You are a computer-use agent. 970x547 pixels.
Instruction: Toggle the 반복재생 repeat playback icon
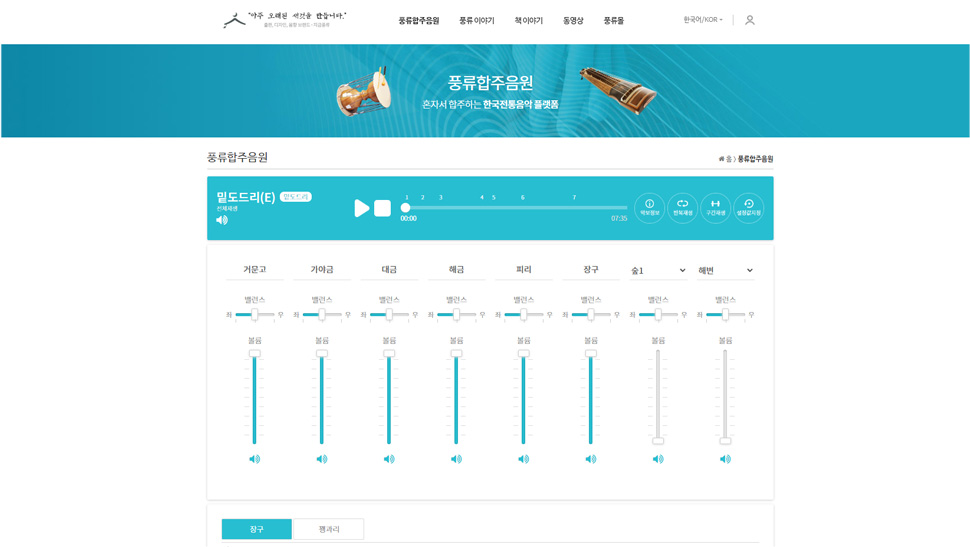[x=682, y=207]
